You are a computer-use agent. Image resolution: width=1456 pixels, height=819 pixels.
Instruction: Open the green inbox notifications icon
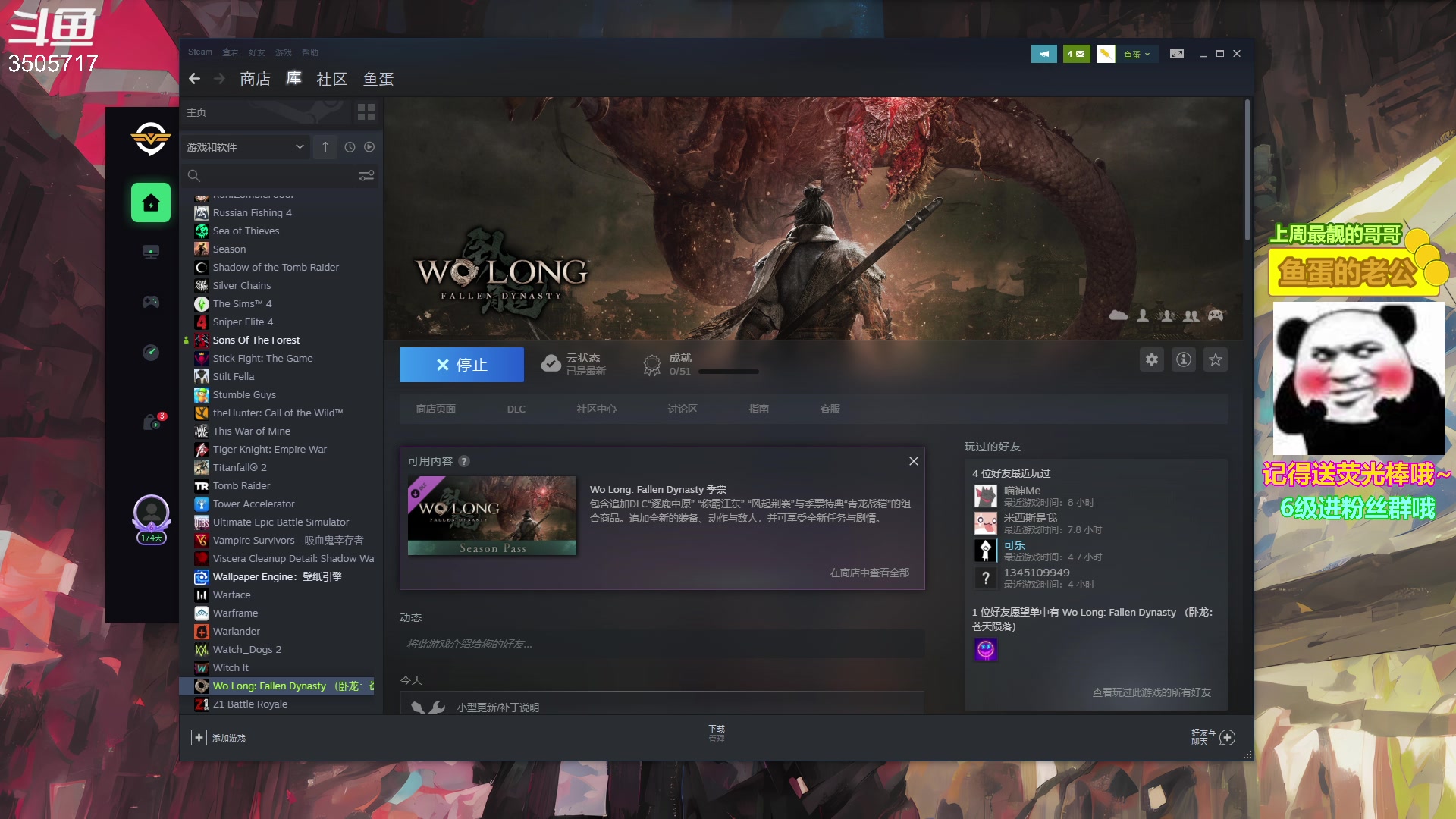[1076, 54]
